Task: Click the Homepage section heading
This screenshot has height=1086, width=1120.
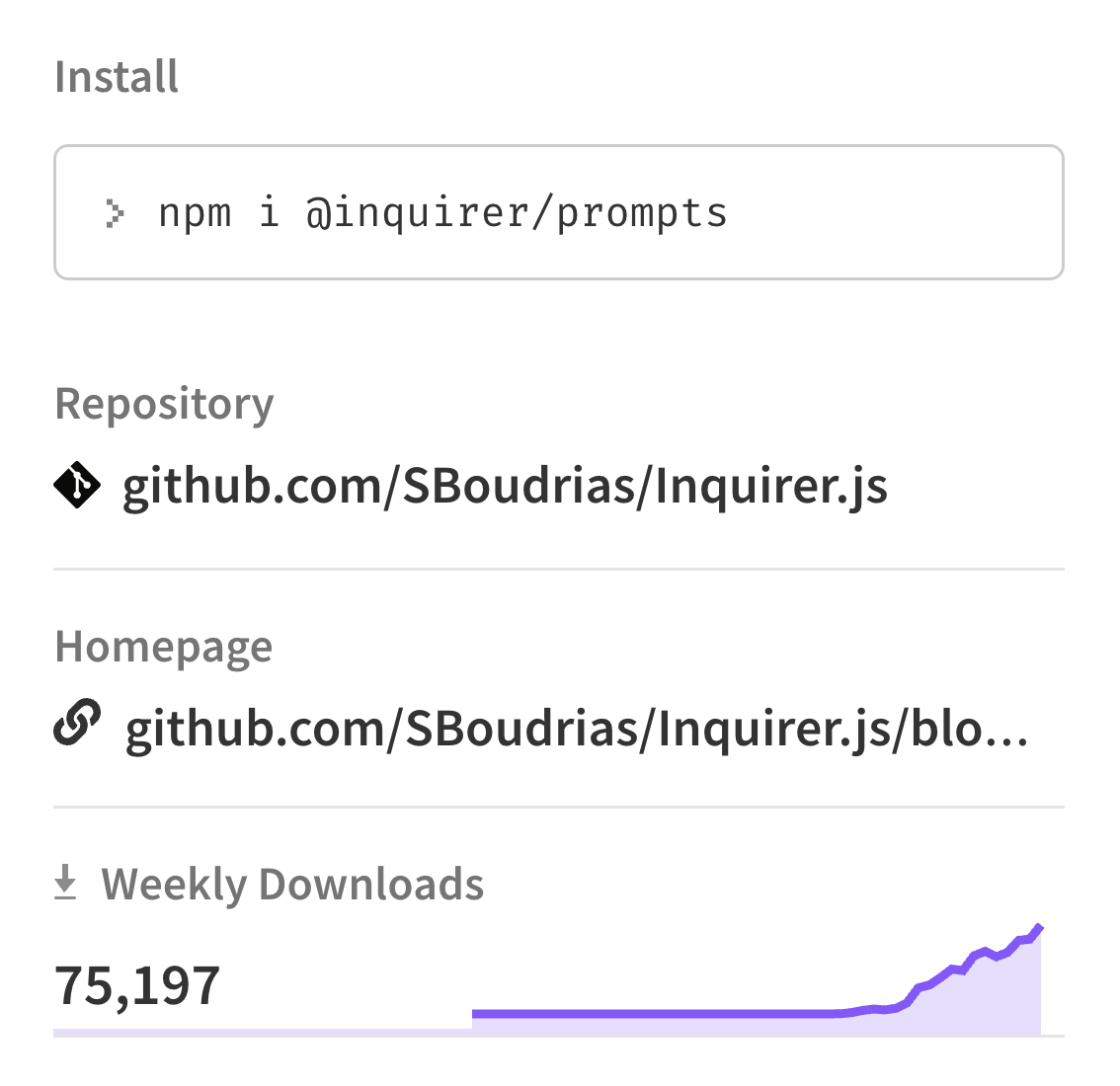Action: [164, 646]
